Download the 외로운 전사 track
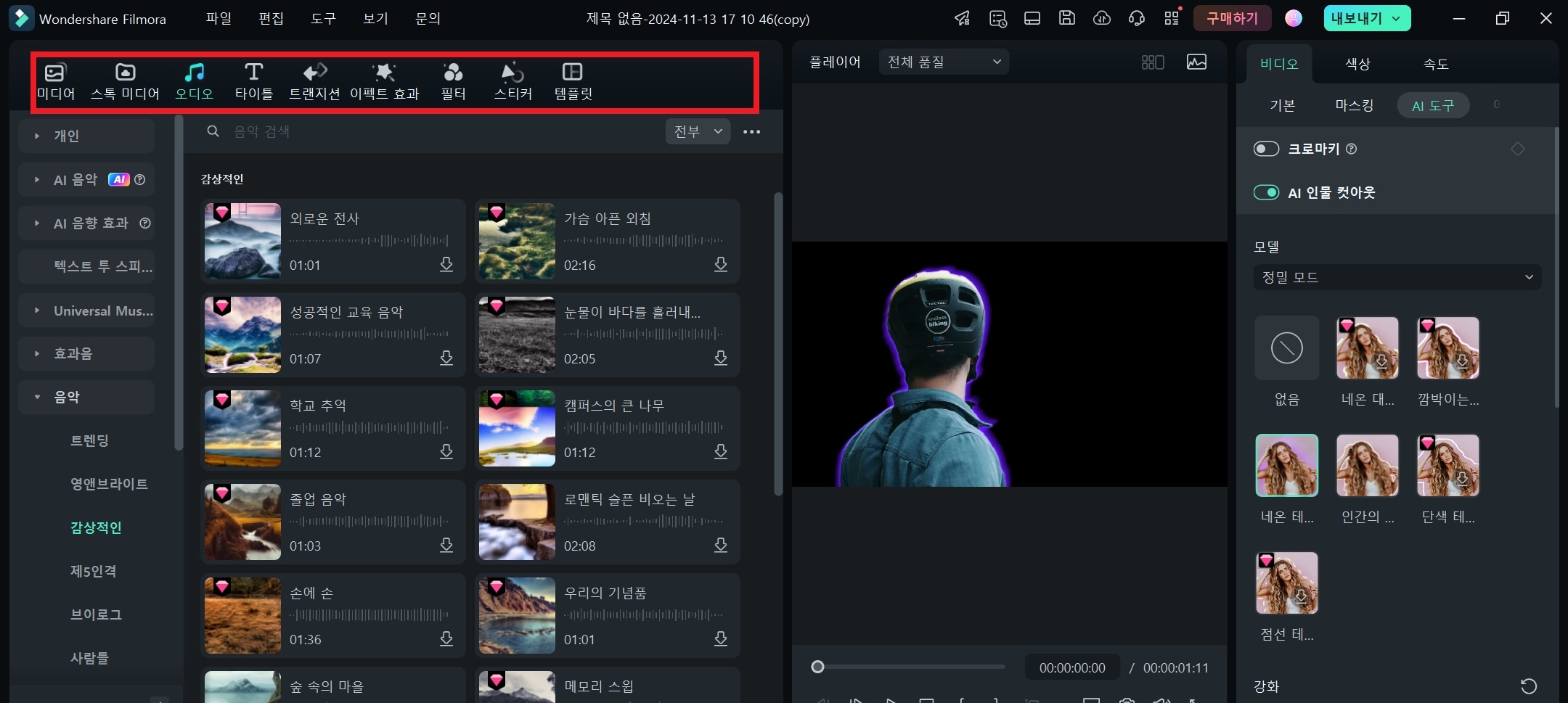The height and width of the screenshot is (703, 1568). click(446, 264)
